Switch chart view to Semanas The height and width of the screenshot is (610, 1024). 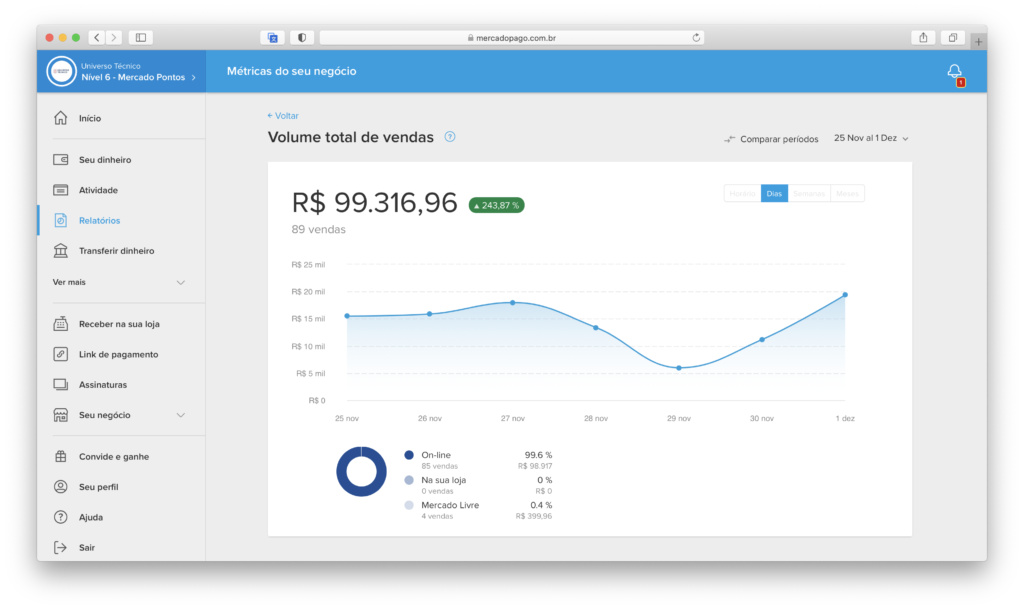809,194
